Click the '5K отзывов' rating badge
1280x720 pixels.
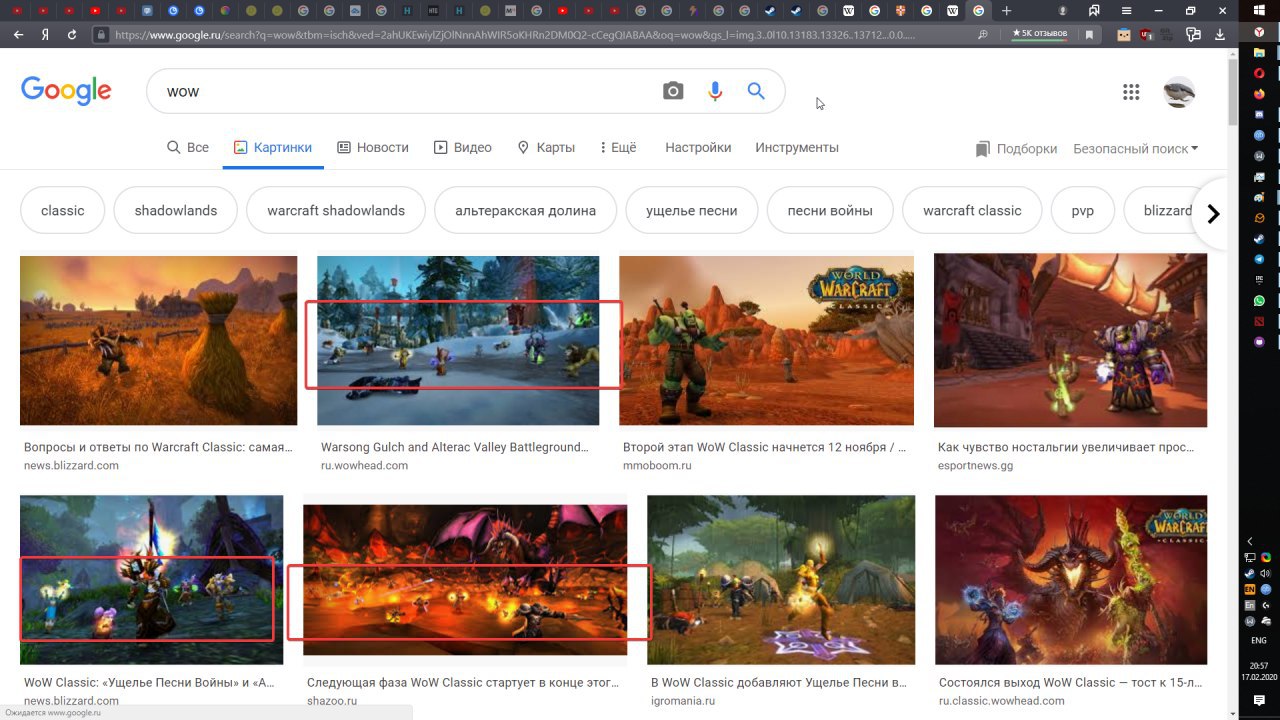(x=1040, y=33)
